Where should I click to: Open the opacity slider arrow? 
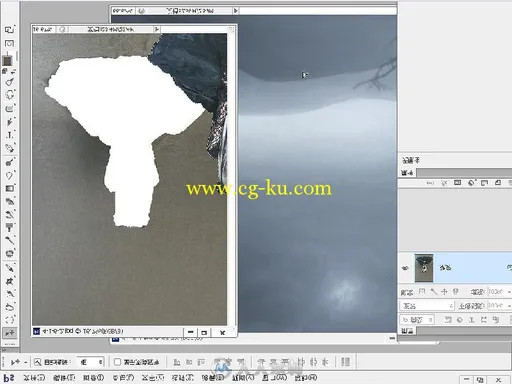509,306
